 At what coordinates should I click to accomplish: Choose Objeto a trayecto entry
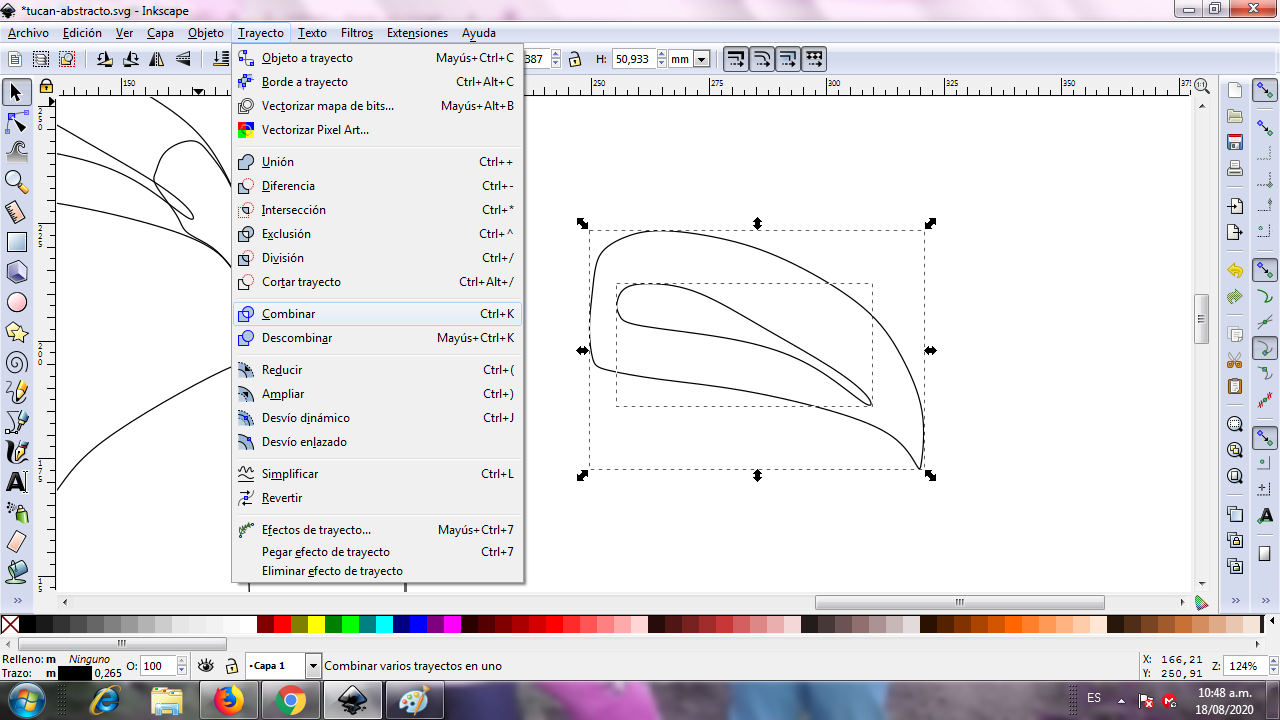377,58
